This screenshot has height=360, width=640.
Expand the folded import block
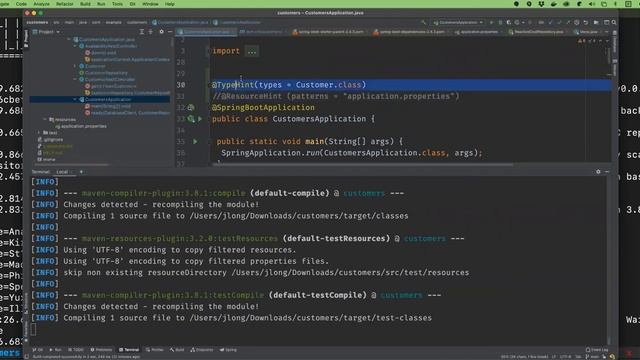pos(252,51)
